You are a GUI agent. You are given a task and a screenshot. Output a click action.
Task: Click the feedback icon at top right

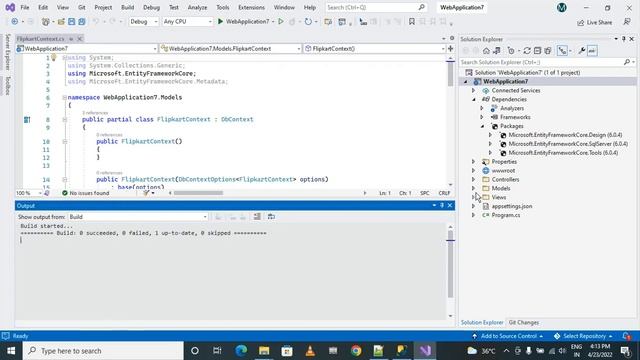(x=627, y=22)
